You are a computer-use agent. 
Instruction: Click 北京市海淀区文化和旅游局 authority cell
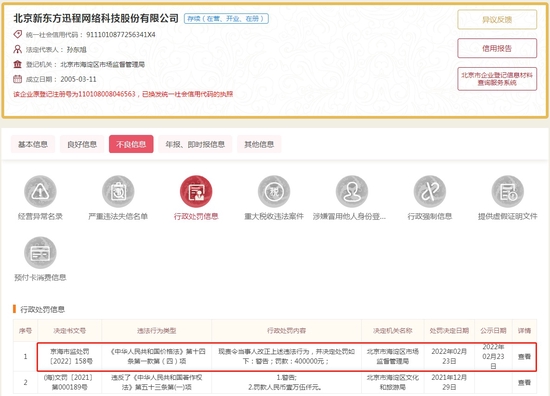(x=393, y=382)
